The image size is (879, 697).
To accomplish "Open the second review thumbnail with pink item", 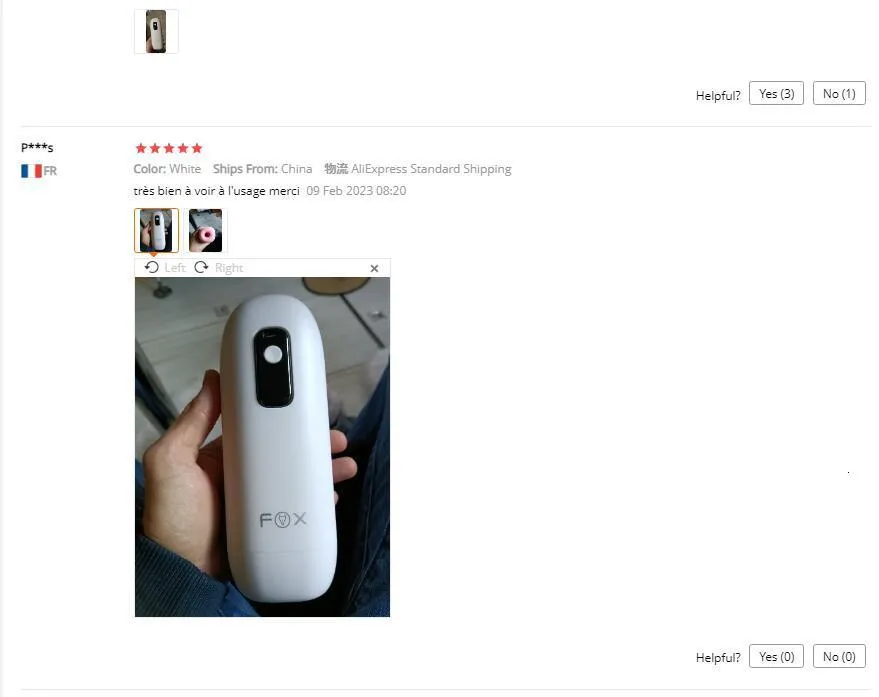I will click(x=205, y=230).
